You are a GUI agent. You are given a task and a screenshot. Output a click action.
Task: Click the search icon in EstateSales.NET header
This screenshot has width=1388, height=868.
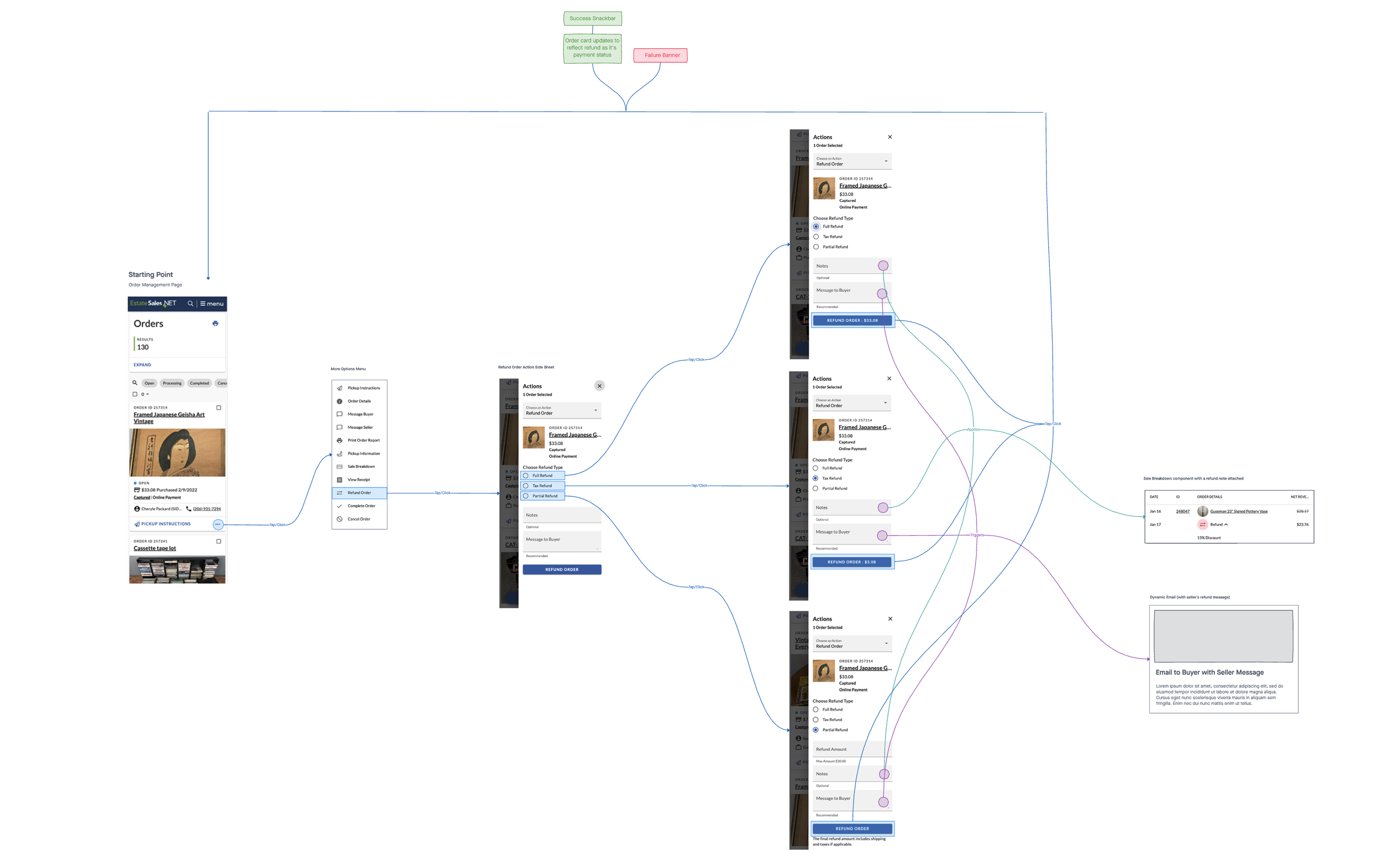(190, 304)
